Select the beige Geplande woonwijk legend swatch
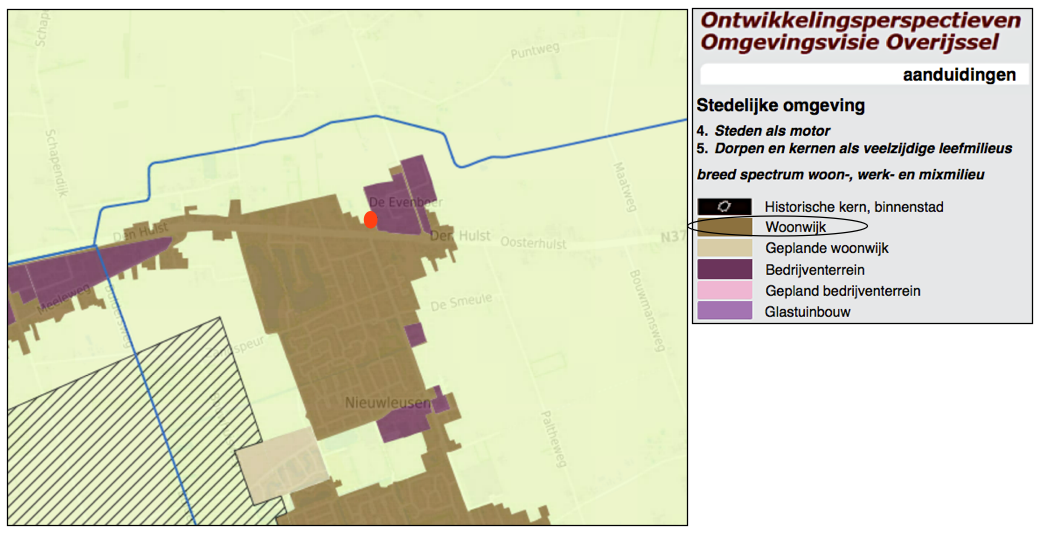The height and width of the screenshot is (536, 1041). click(x=724, y=248)
